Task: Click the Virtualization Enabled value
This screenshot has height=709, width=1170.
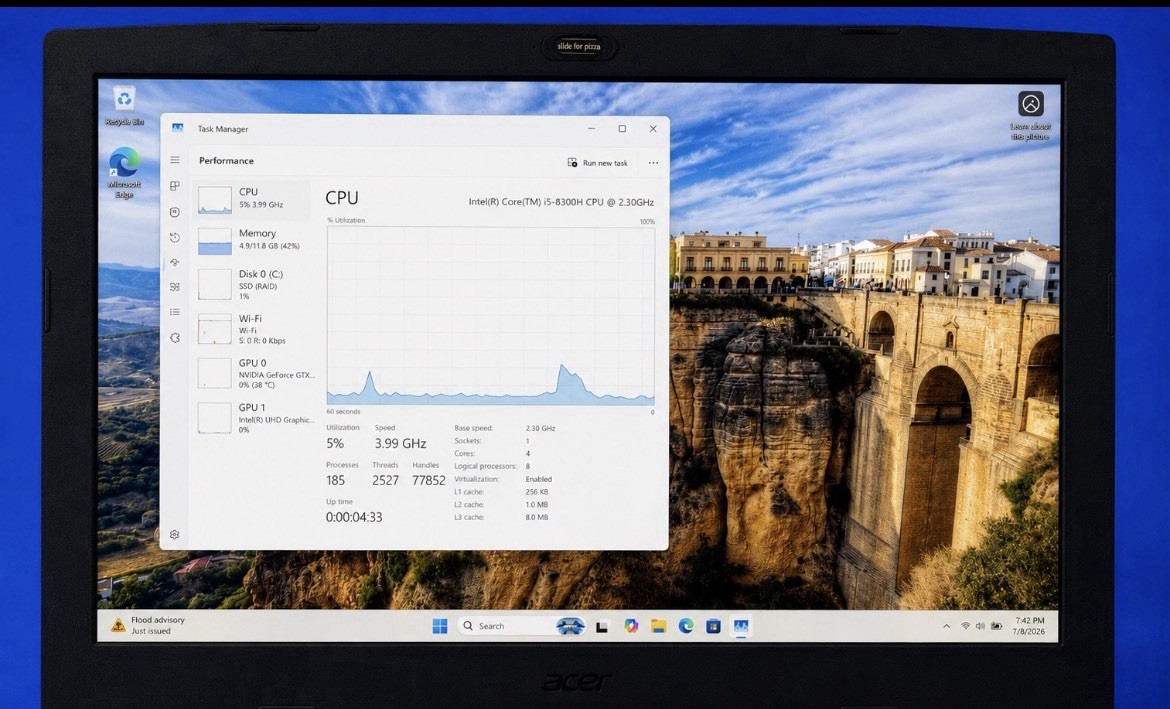Action: tap(539, 479)
